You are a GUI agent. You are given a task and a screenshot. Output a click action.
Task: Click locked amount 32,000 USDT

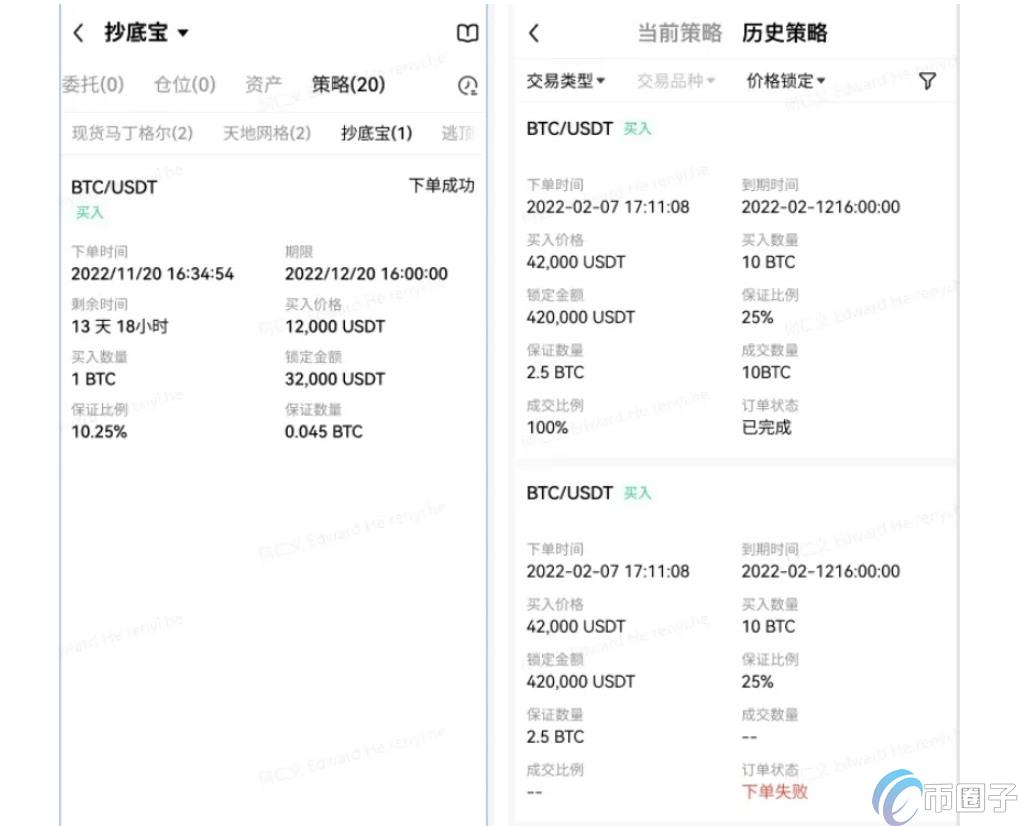tap(335, 379)
